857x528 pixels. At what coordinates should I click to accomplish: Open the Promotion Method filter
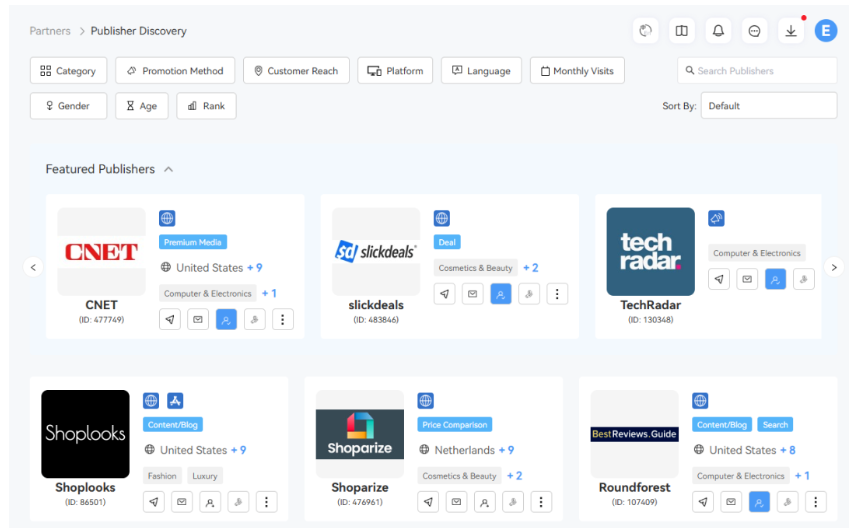(175, 71)
